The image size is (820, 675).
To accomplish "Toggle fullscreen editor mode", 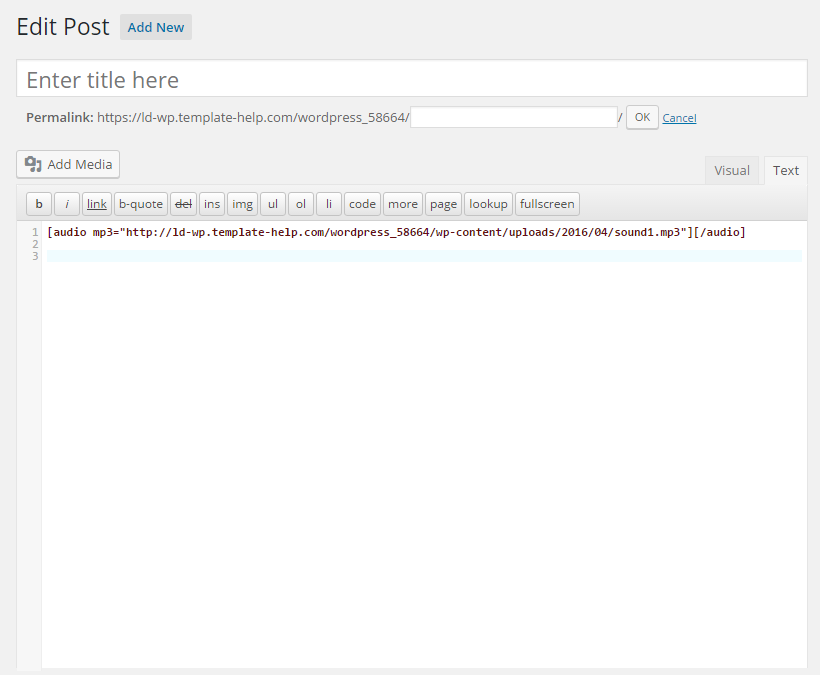I will (x=547, y=204).
